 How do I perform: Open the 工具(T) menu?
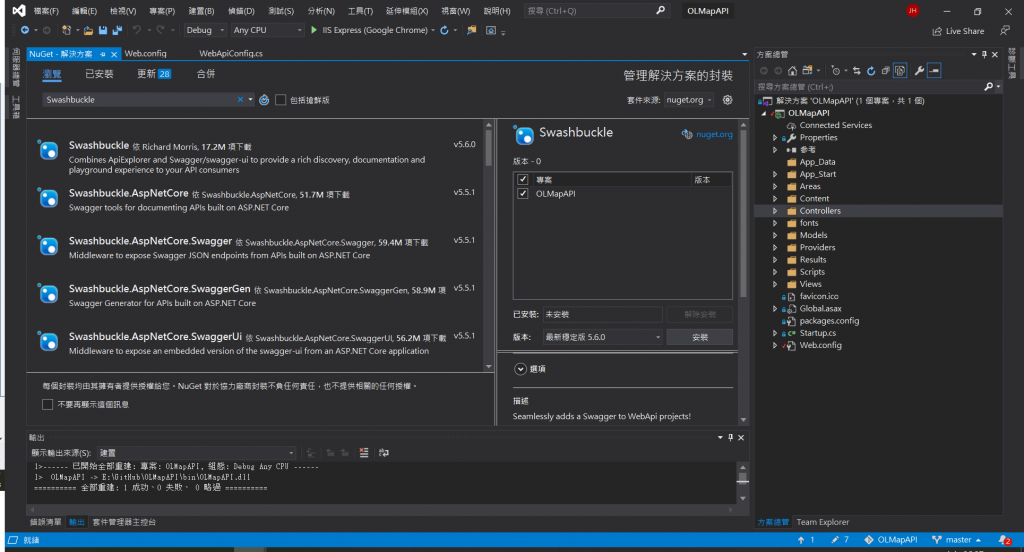[x=360, y=11]
